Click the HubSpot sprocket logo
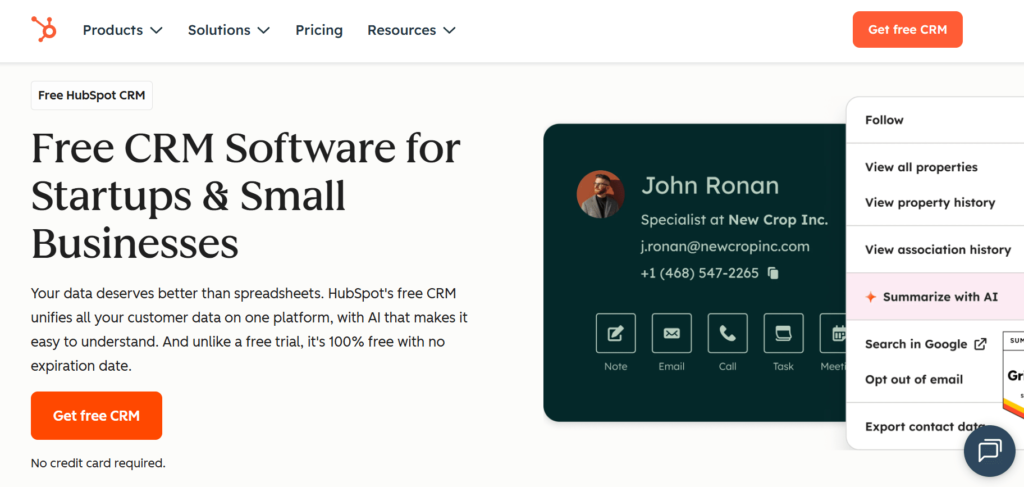The image size is (1024, 487). [x=44, y=29]
